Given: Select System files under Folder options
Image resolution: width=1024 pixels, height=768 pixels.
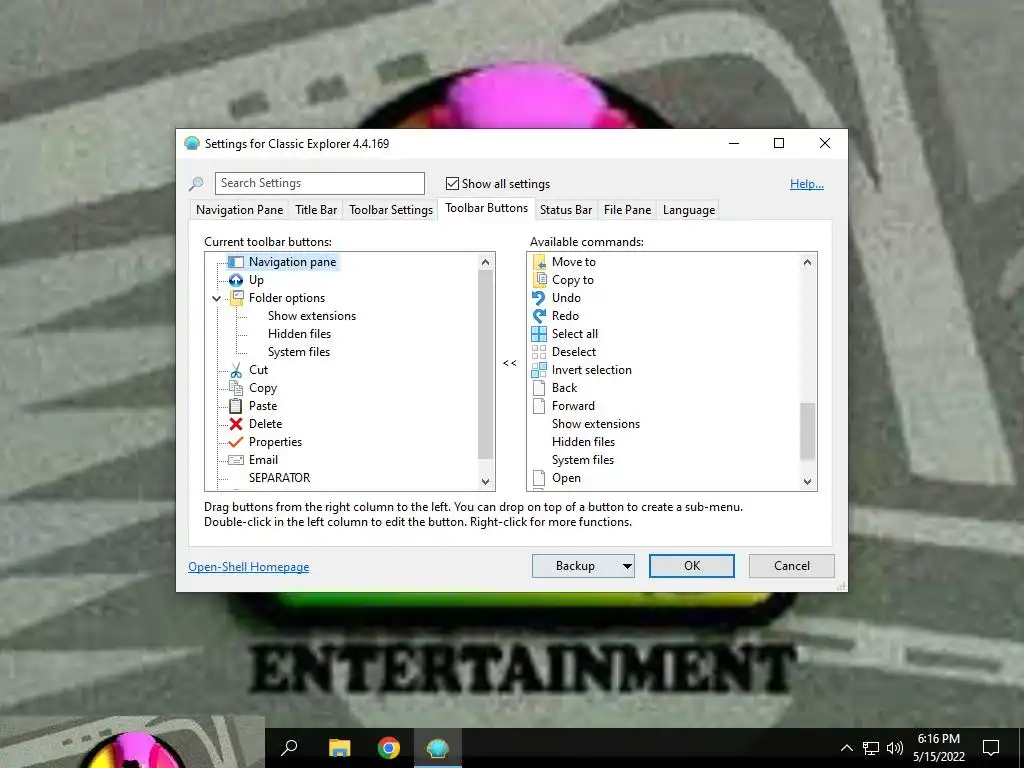Looking at the screenshot, I should click(x=298, y=352).
